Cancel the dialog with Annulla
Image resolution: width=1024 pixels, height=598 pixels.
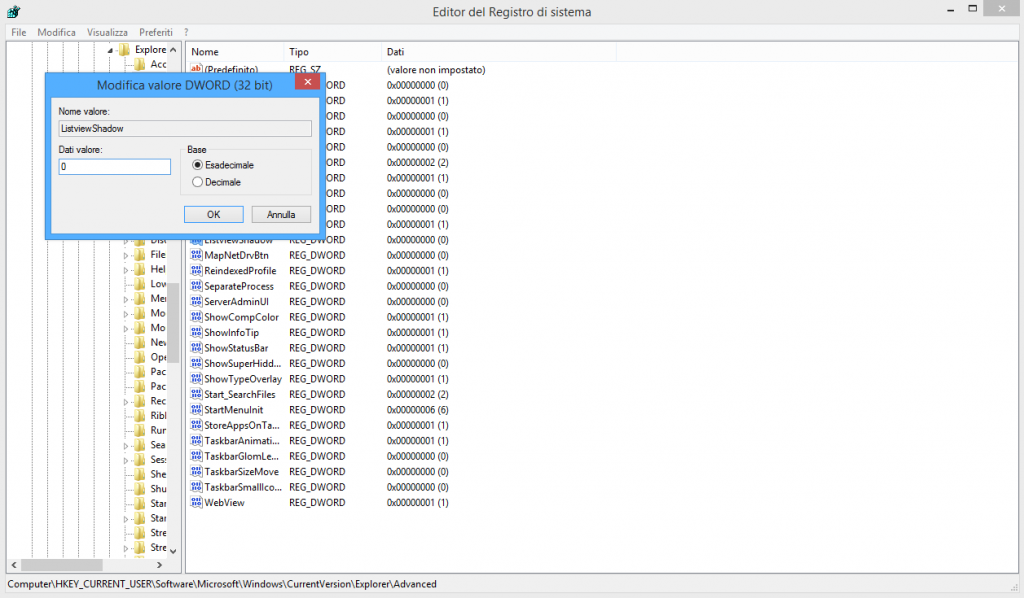tap(281, 214)
